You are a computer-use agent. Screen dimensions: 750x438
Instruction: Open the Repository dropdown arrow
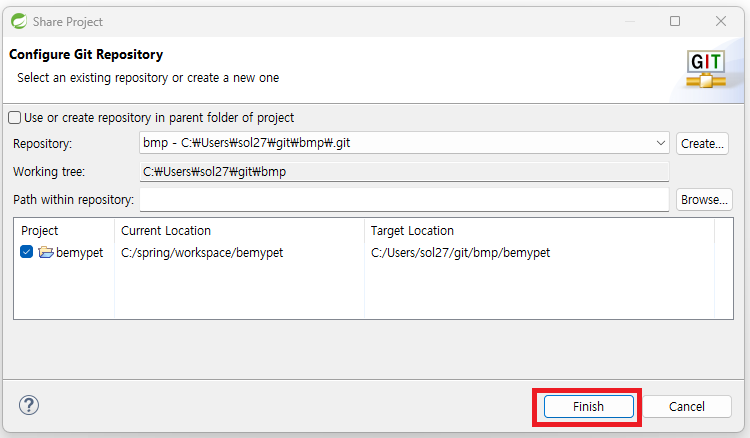(661, 143)
